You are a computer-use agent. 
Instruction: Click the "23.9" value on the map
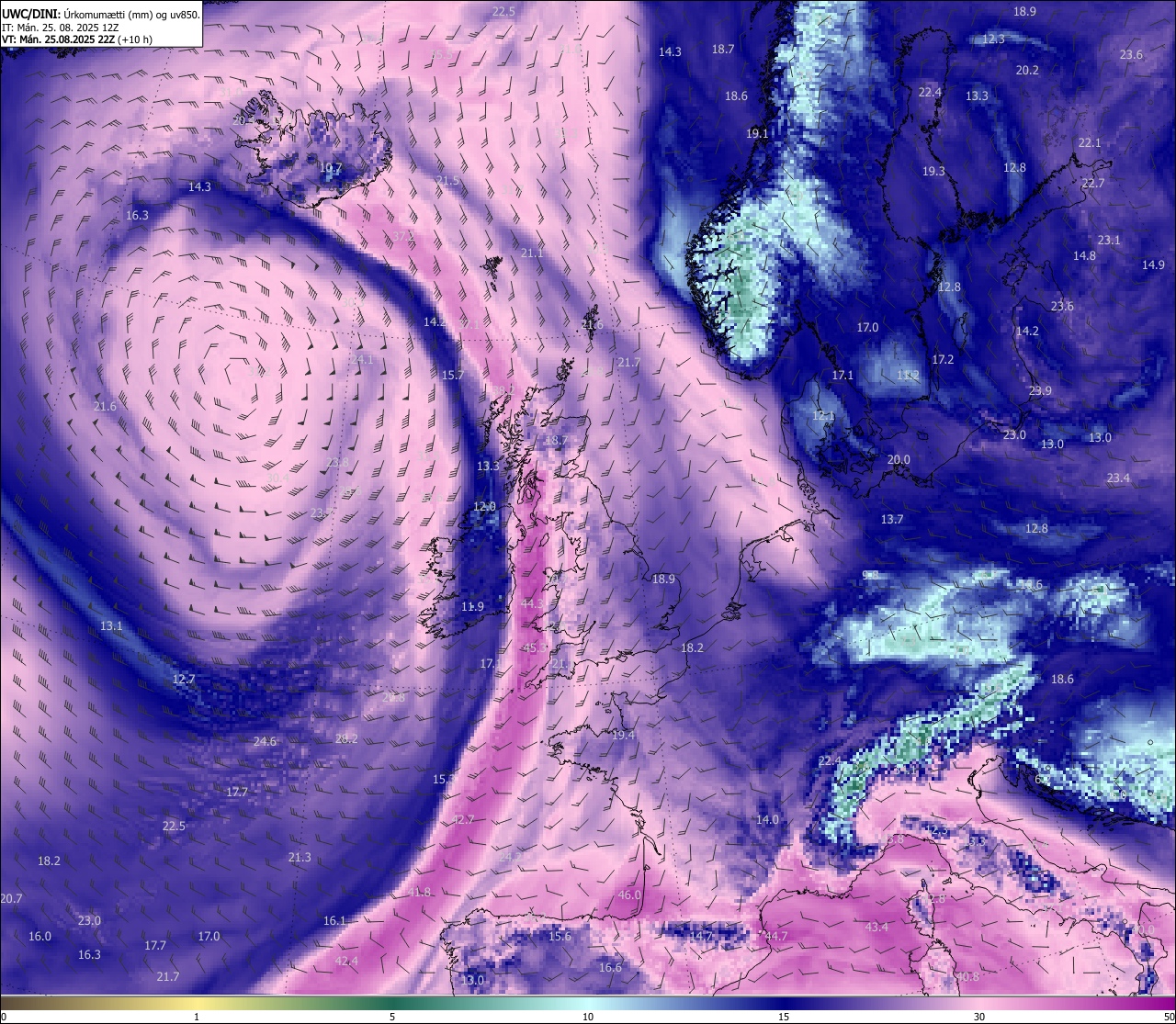click(1040, 390)
